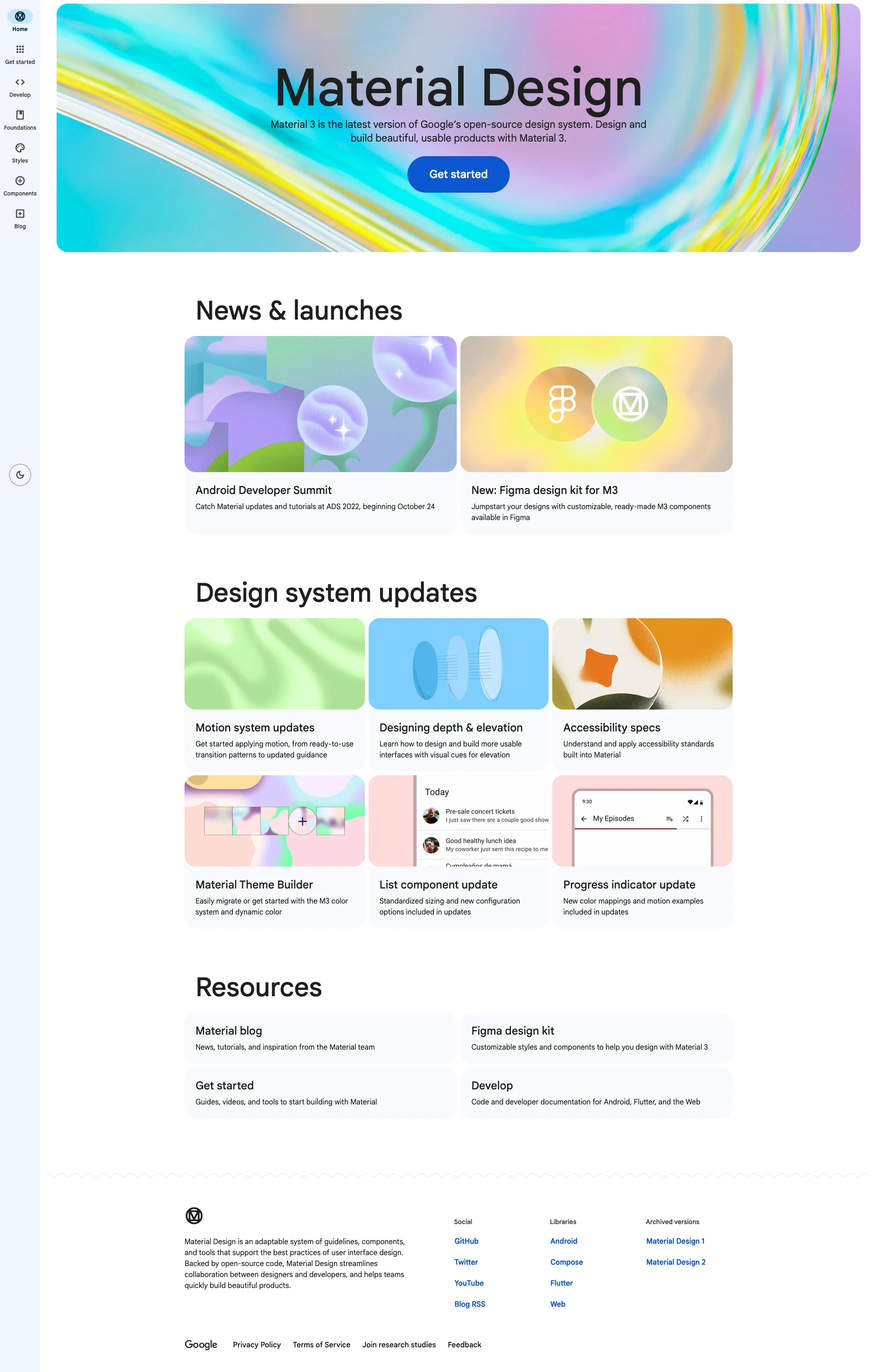Viewport: 877px width, 1372px height.
Task: Open the YouTube social link
Action: tap(468, 1283)
